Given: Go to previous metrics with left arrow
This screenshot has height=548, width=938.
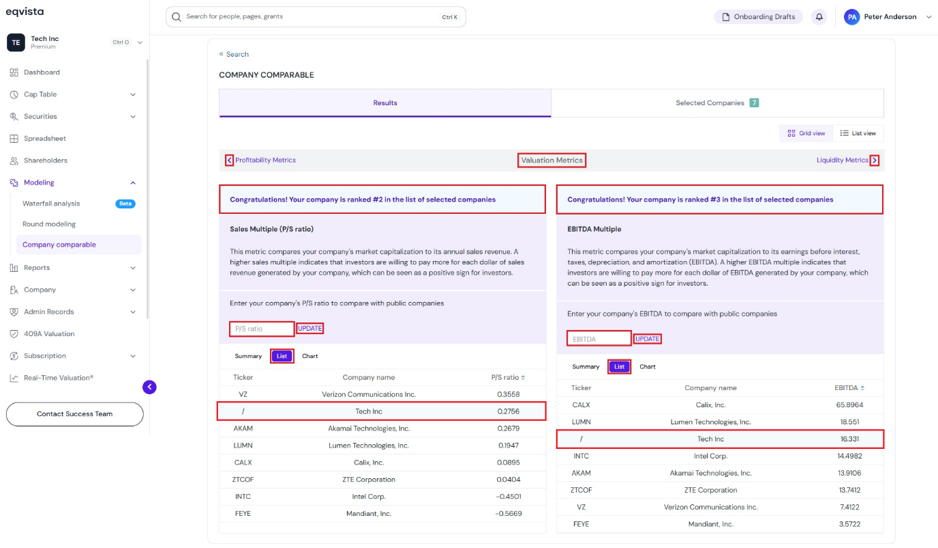Looking at the screenshot, I should pyautogui.click(x=229, y=160).
